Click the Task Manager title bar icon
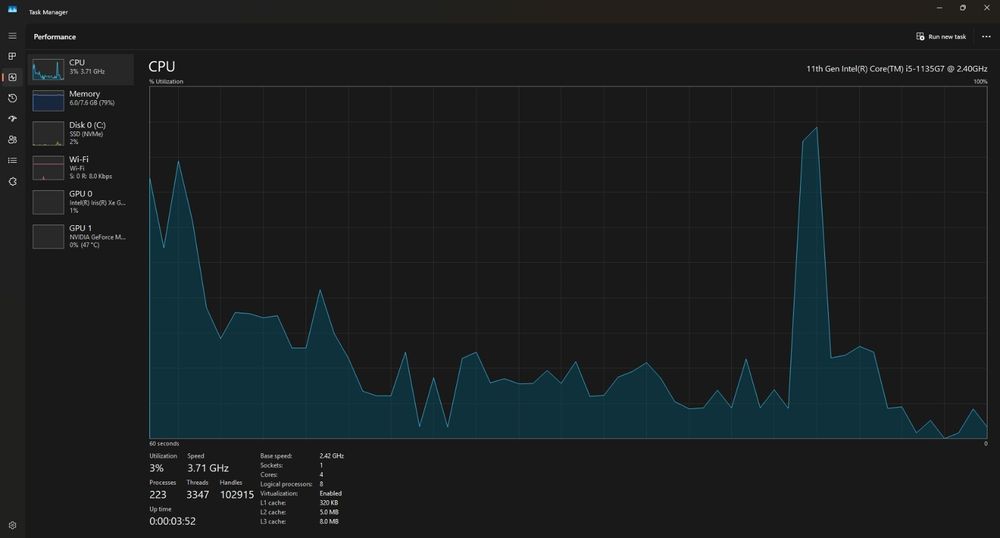Screen dimensions: 1000x538 12,10
